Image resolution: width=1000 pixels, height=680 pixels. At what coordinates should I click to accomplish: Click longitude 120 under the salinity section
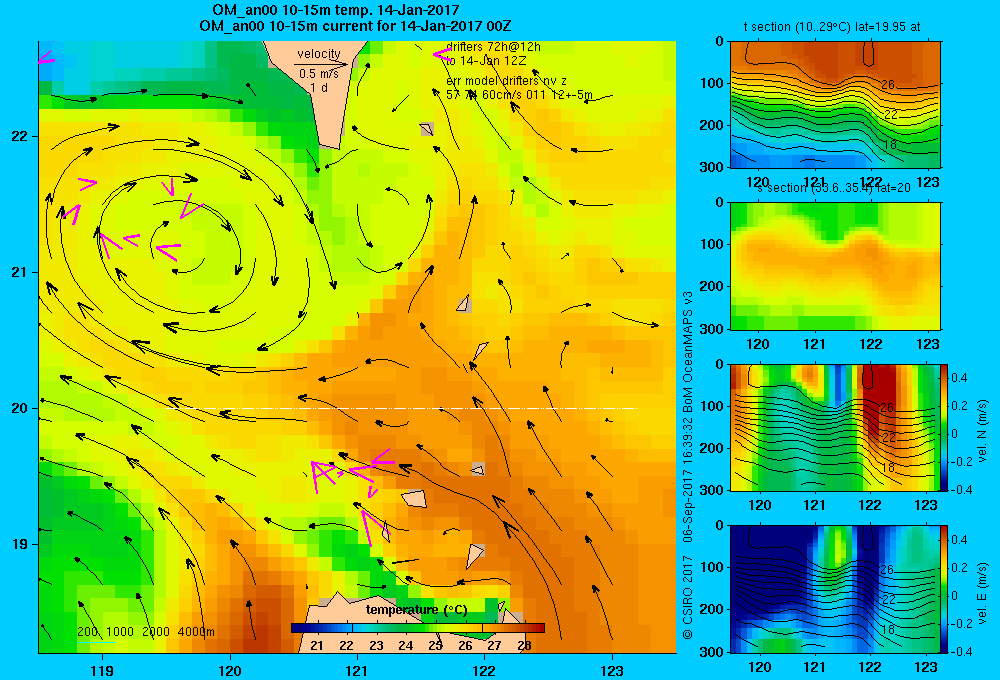(x=758, y=344)
